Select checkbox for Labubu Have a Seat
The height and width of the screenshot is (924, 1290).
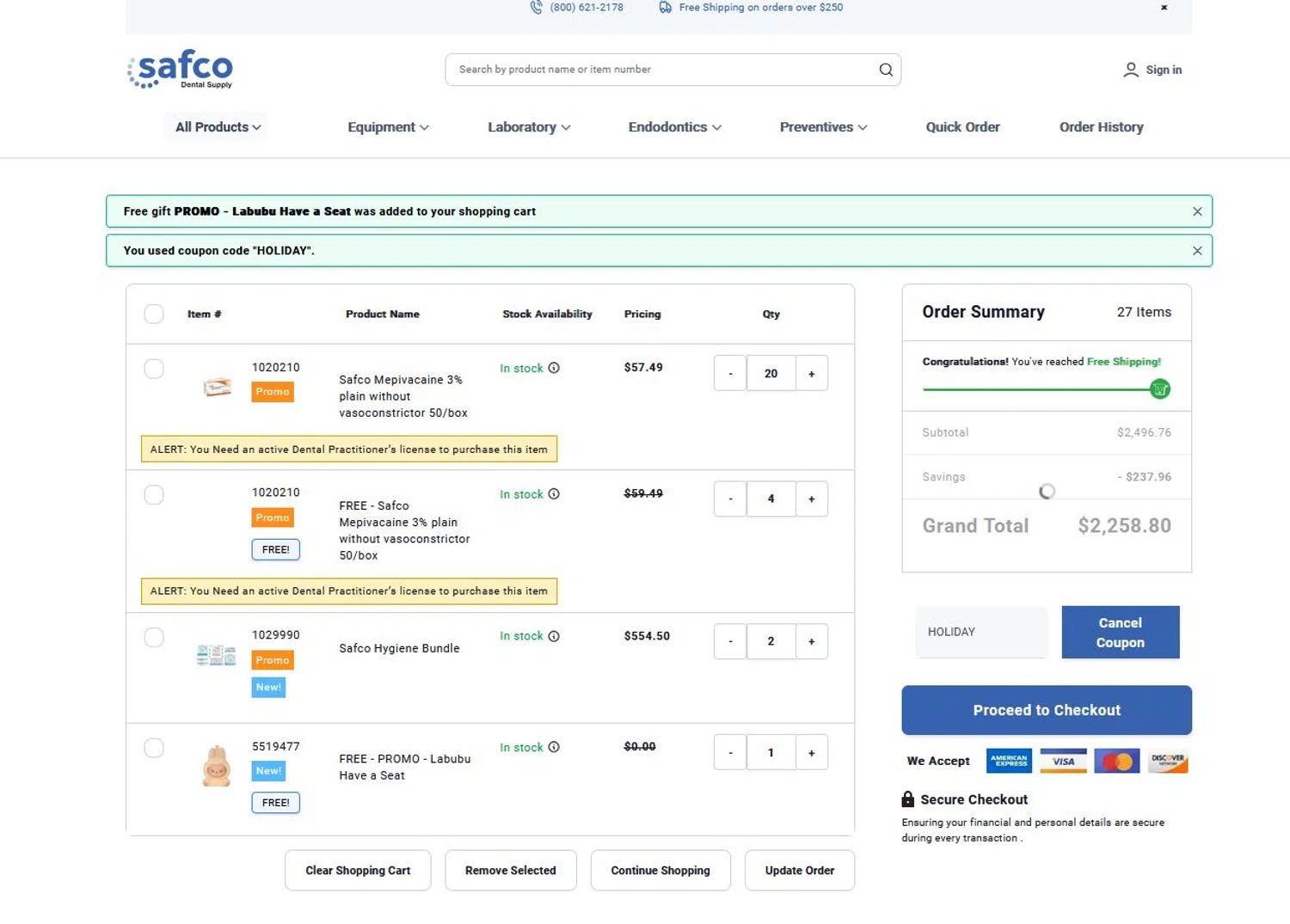pyautogui.click(x=154, y=748)
